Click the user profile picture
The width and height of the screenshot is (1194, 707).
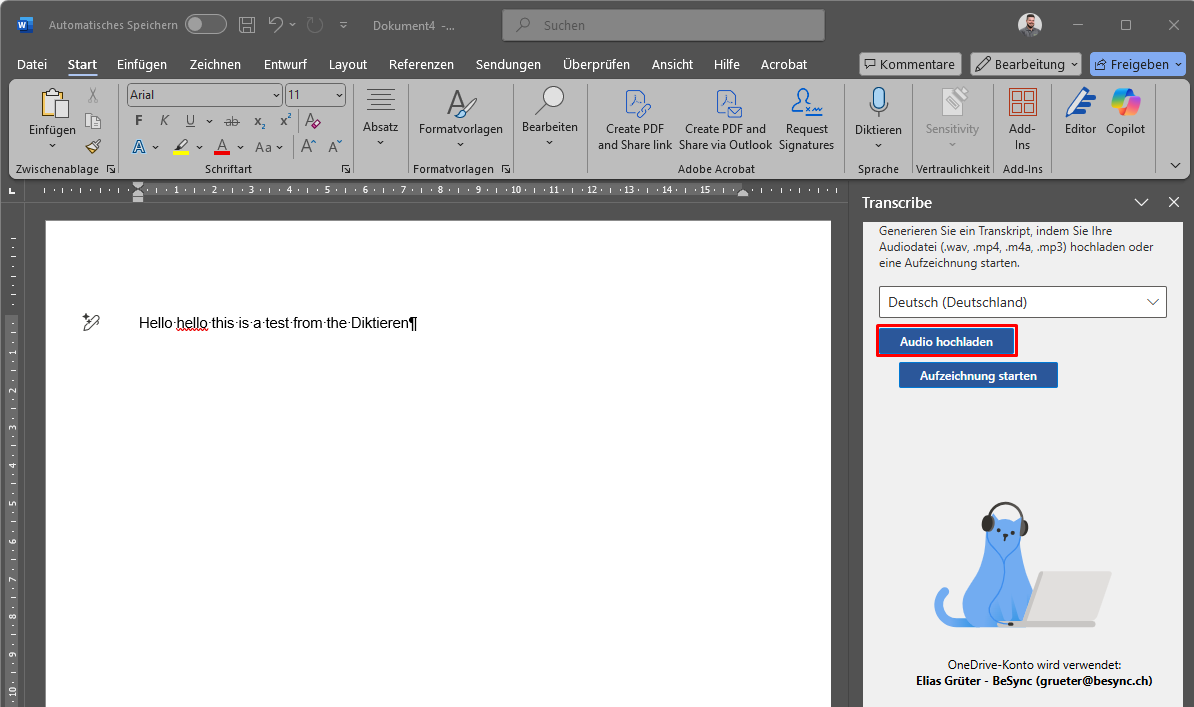pos(1030,25)
